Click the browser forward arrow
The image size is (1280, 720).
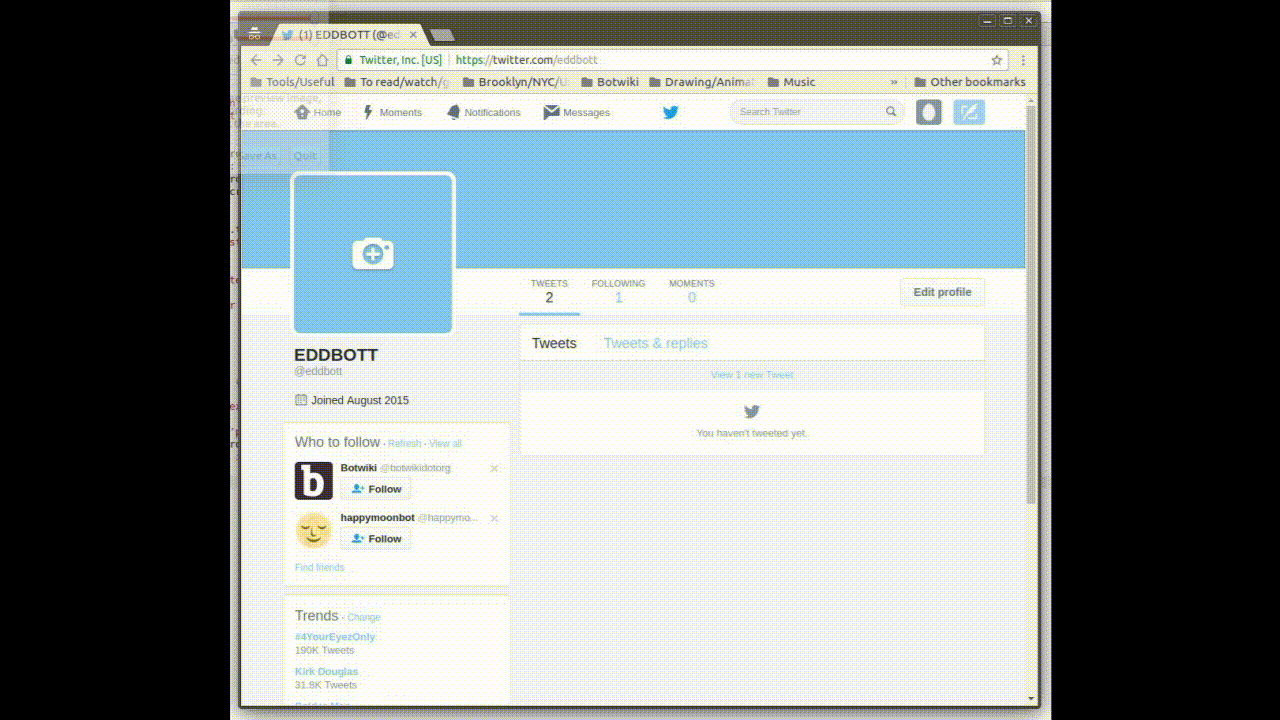point(278,60)
